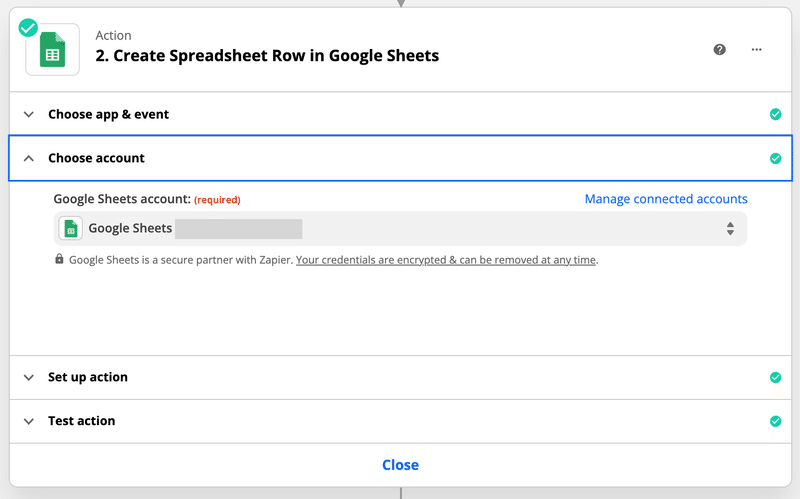Open Manage connected accounts link
Screen dimensions: 800x499
pos(666,199)
